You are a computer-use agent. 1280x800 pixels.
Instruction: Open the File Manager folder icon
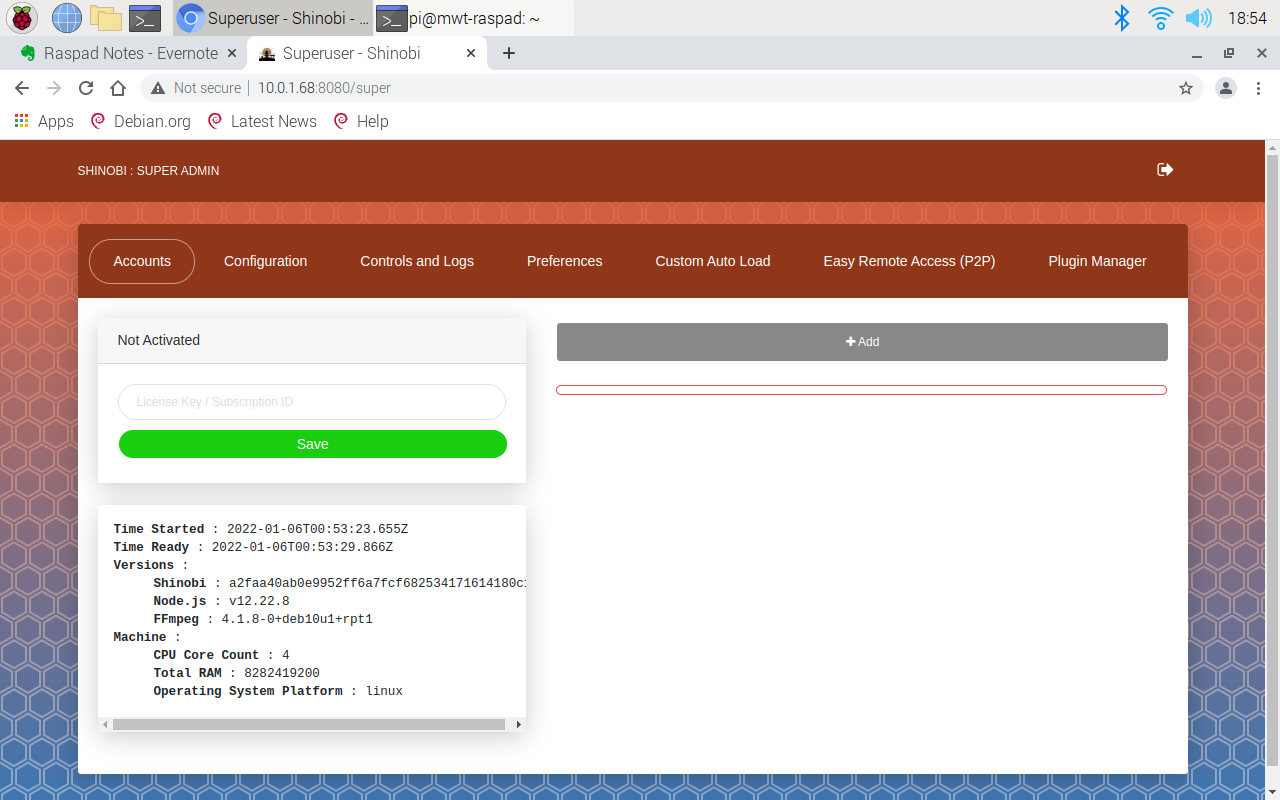(x=106, y=18)
